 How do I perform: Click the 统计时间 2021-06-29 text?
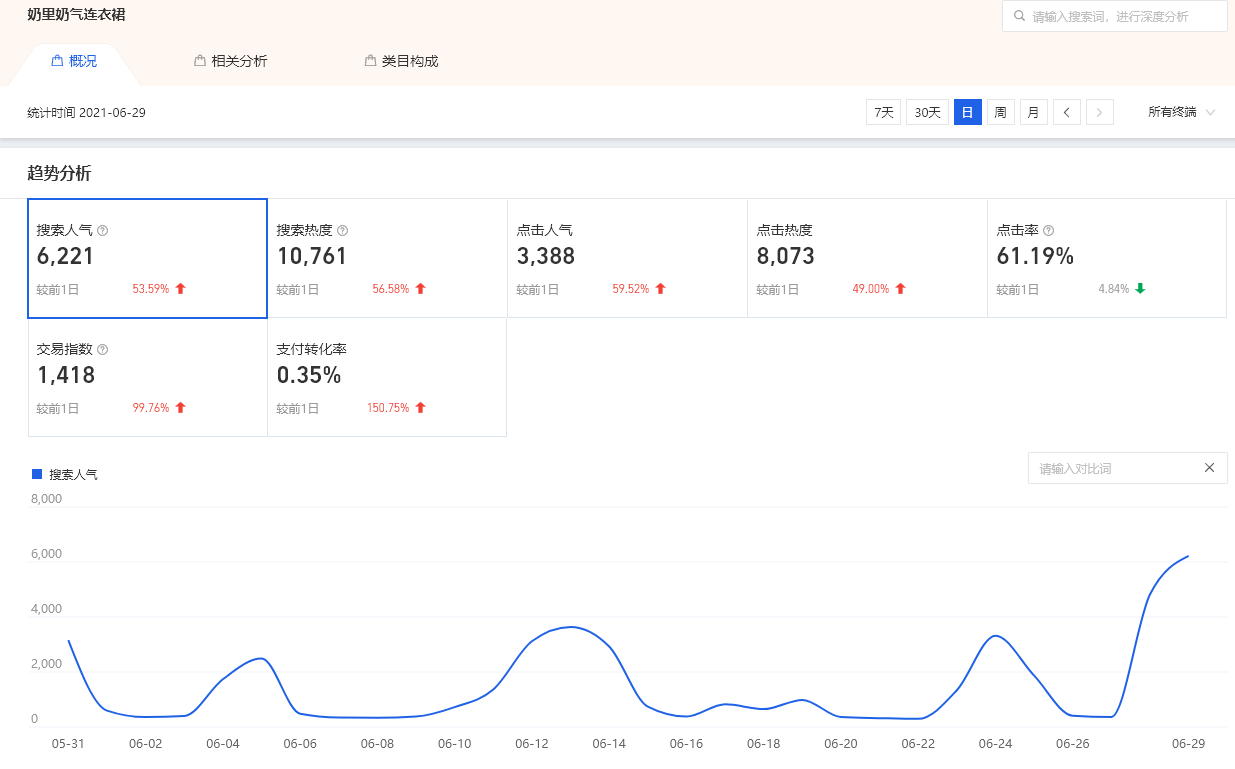pyautogui.click(x=87, y=113)
